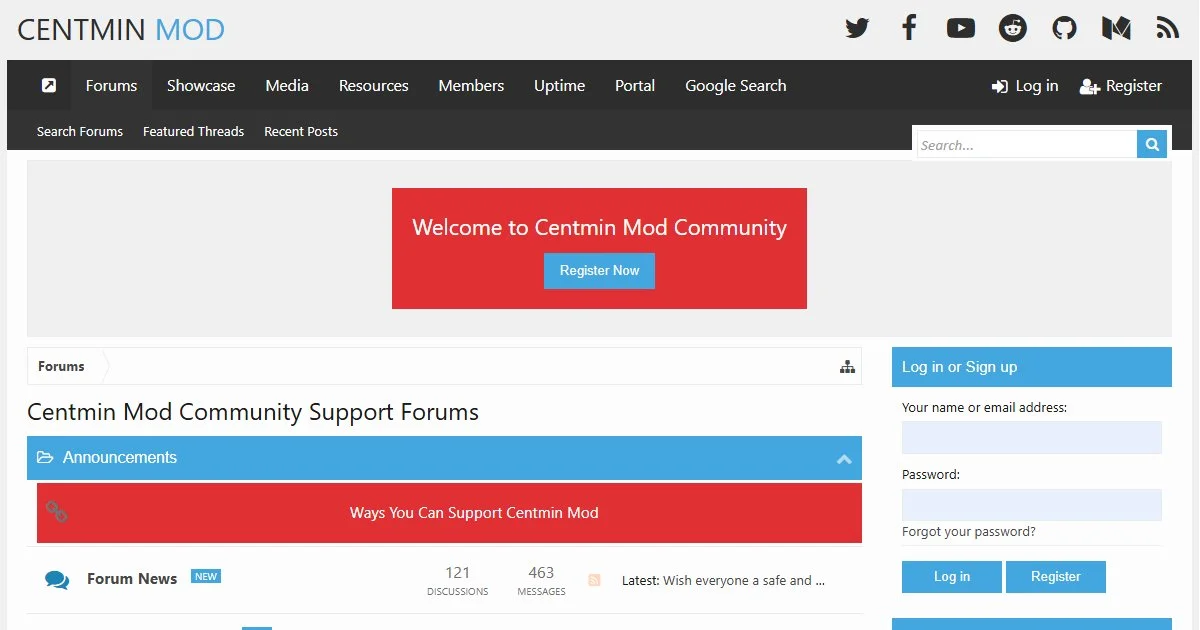Open the Portal nav tab
Image resolution: width=1200 pixels, height=630 pixels.
point(635,85)
